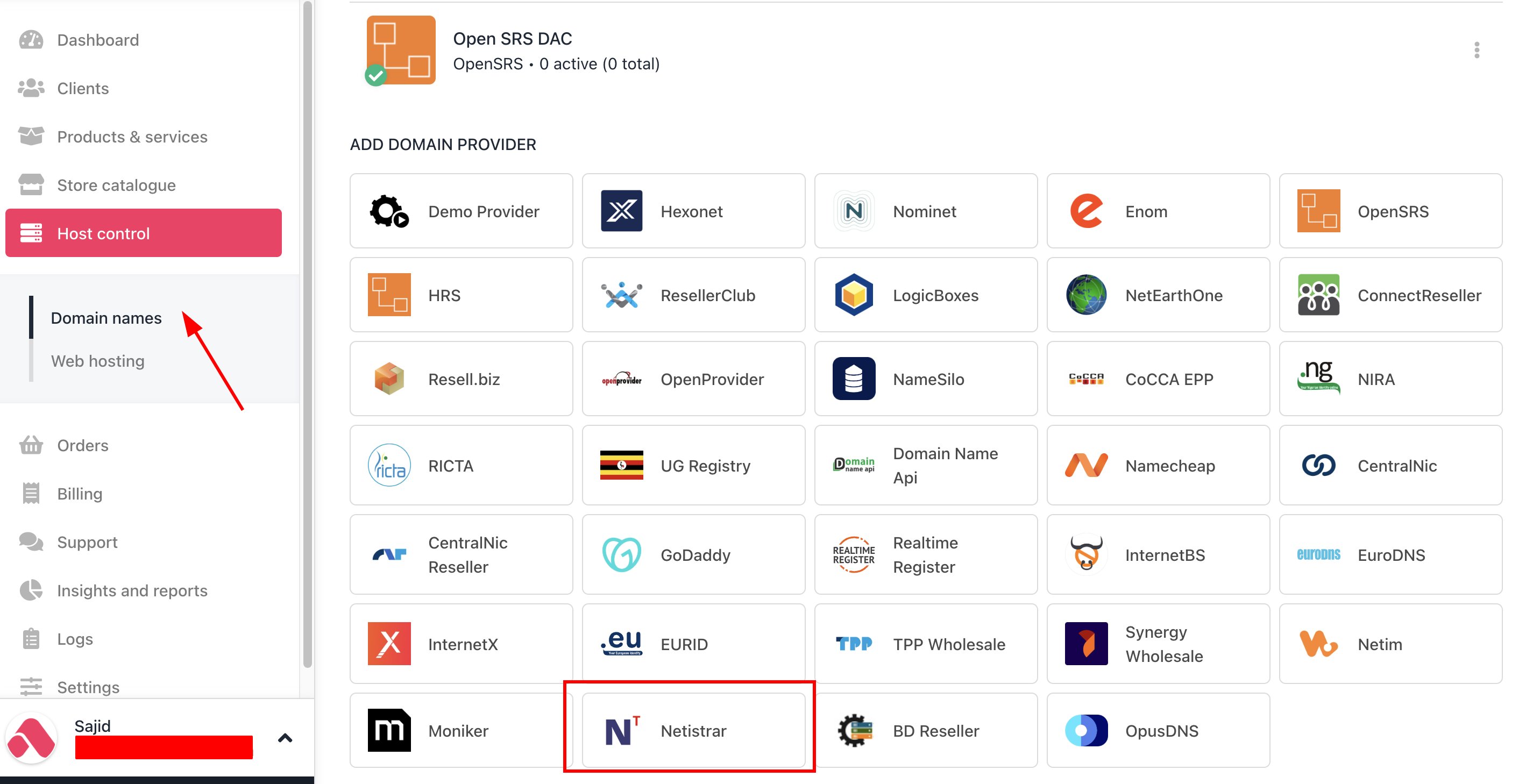Add the CentralNic domain provider
Screen dimensions: 1533x784
pyautogui.click(x=1390, y=465)
